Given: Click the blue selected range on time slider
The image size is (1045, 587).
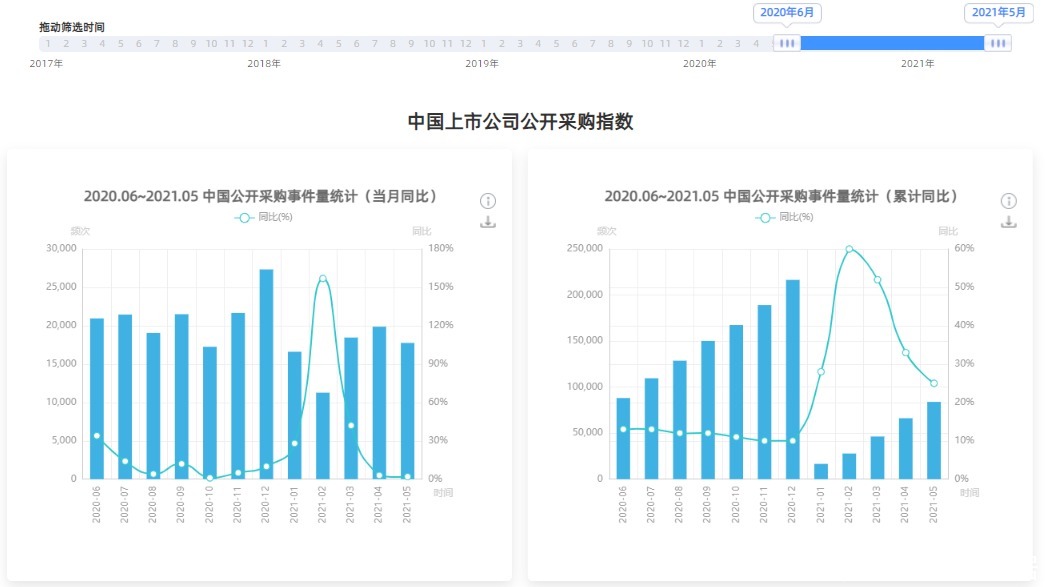Looking at the screenshot, I should 892,43.
